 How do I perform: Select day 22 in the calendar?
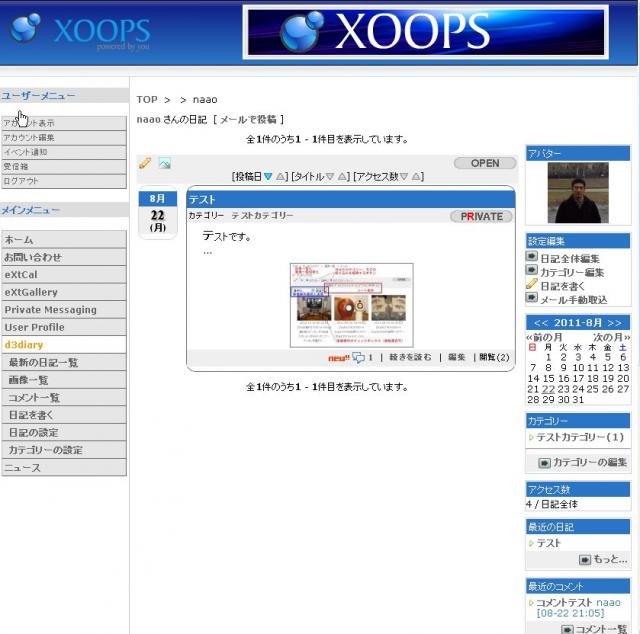tap(548, 389)
